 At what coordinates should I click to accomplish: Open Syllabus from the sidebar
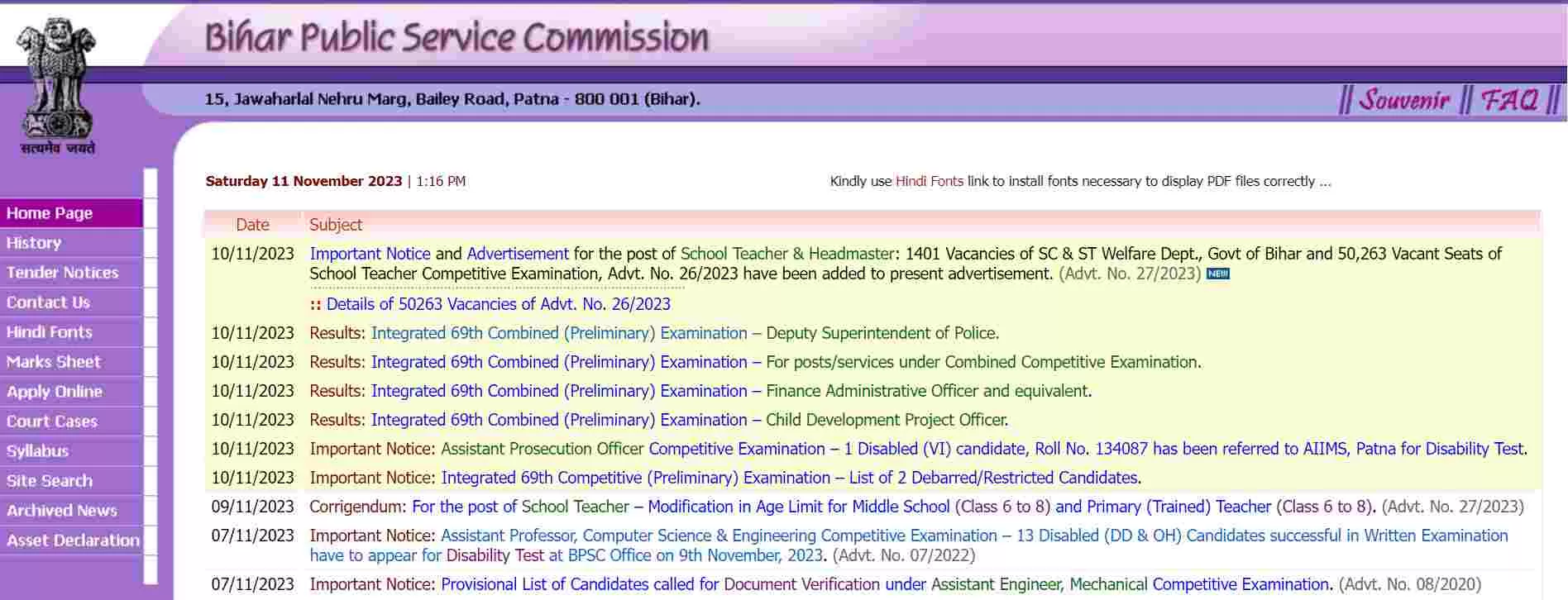tap(71, 451)
